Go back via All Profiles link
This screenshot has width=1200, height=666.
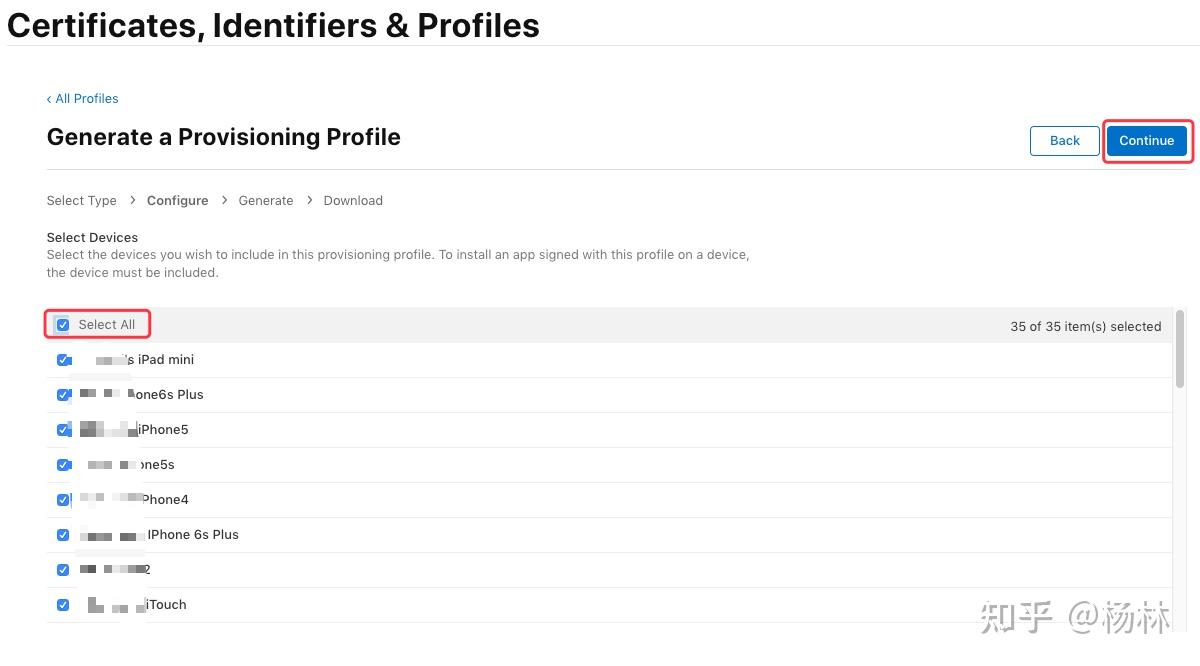click(x=83, y=99)
